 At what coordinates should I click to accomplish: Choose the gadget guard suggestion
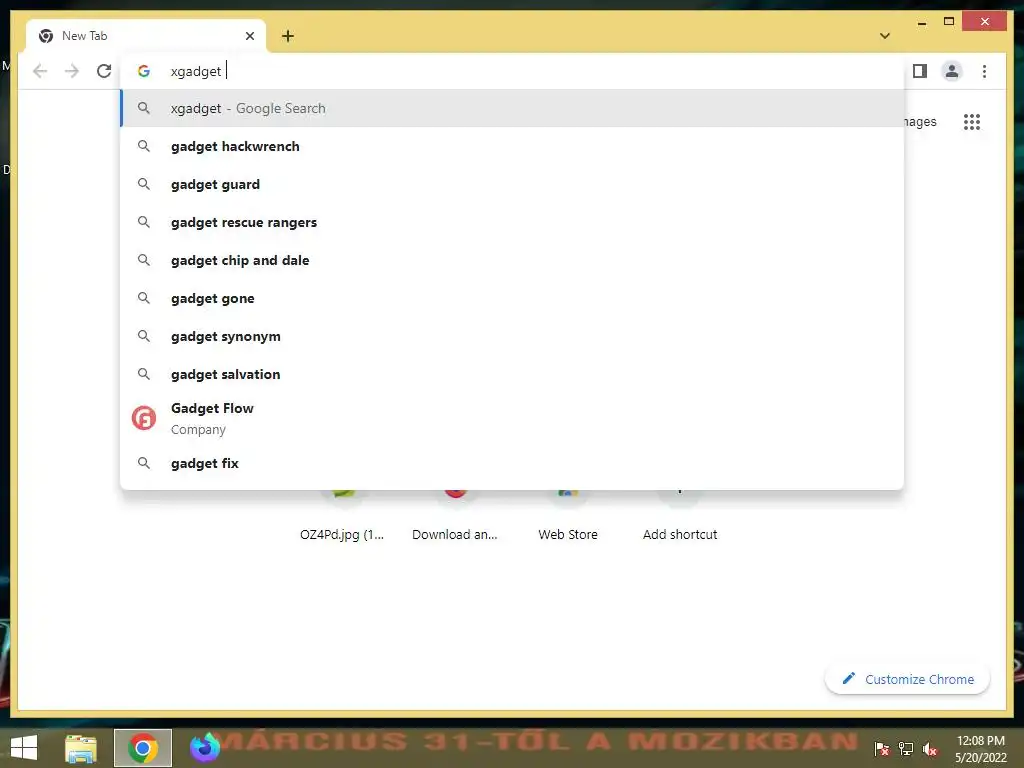(512, 184)
